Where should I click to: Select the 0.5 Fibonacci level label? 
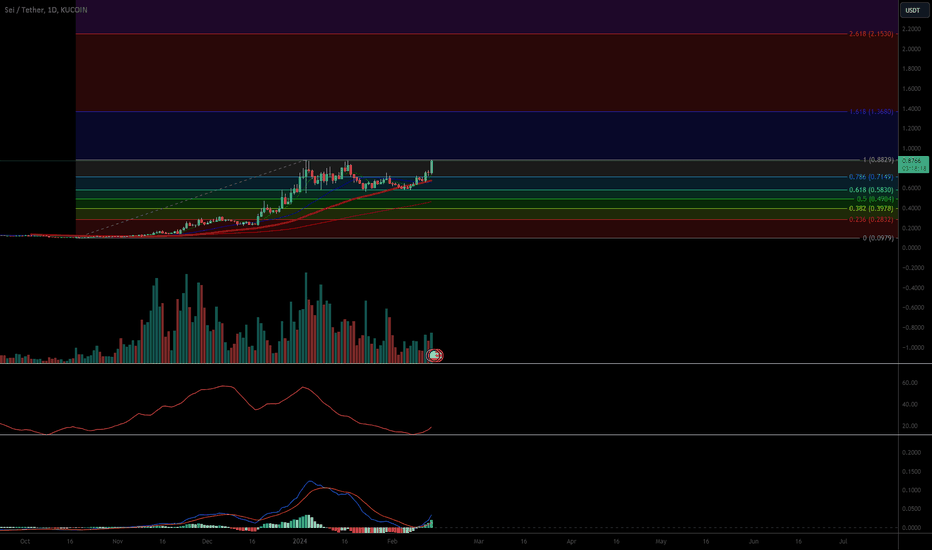874,199
